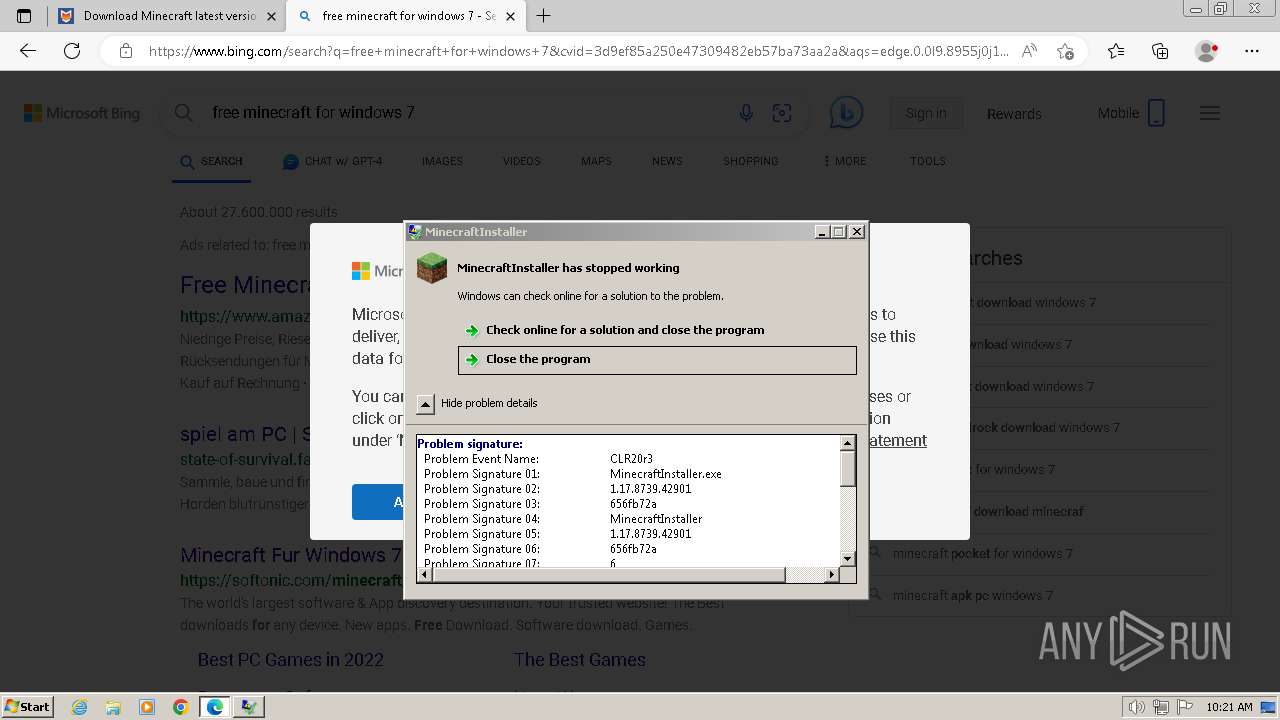Open The Best Games link

click(579, 660)
